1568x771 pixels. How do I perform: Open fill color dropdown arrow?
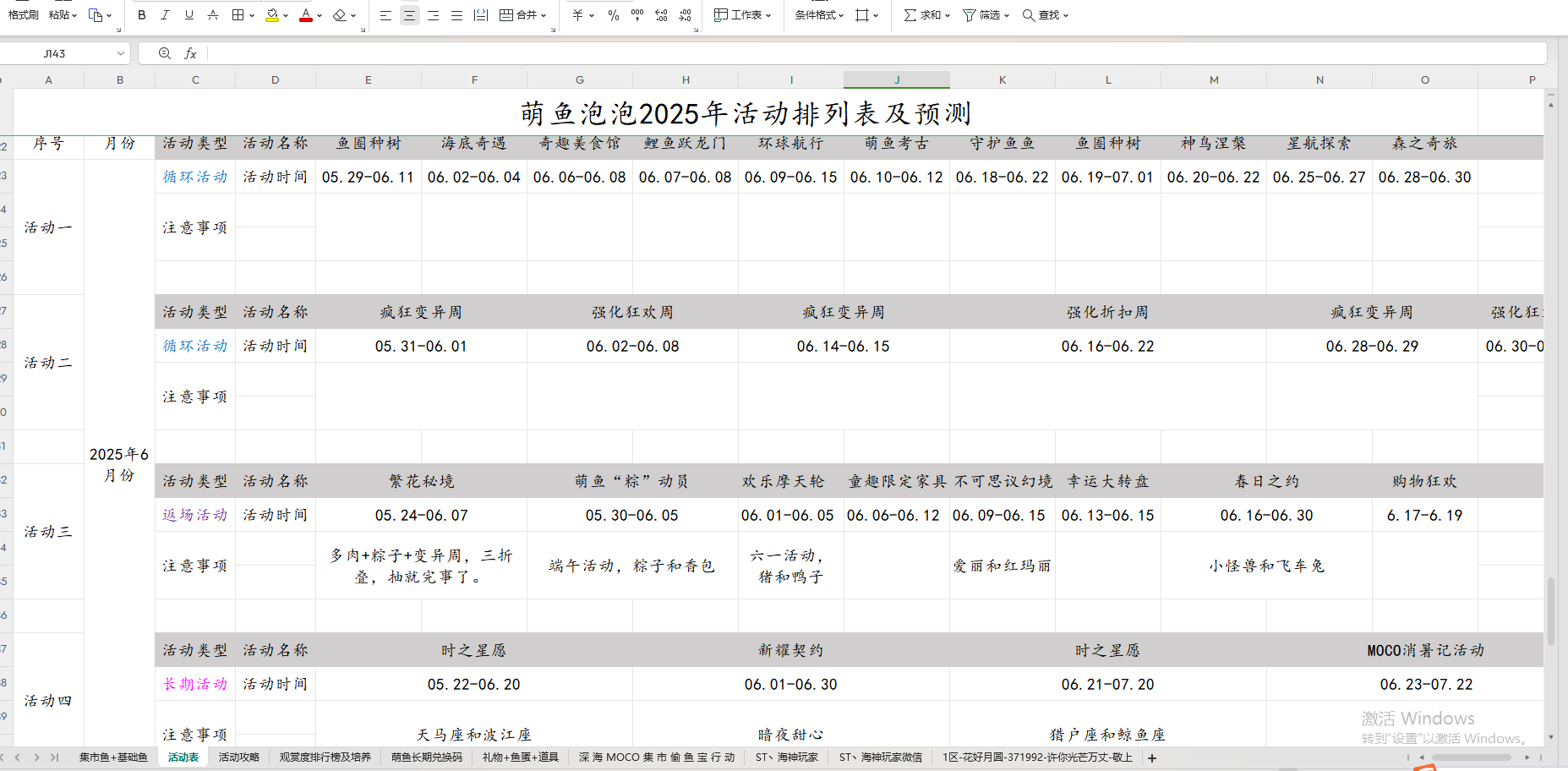click(x=286, y=15)
